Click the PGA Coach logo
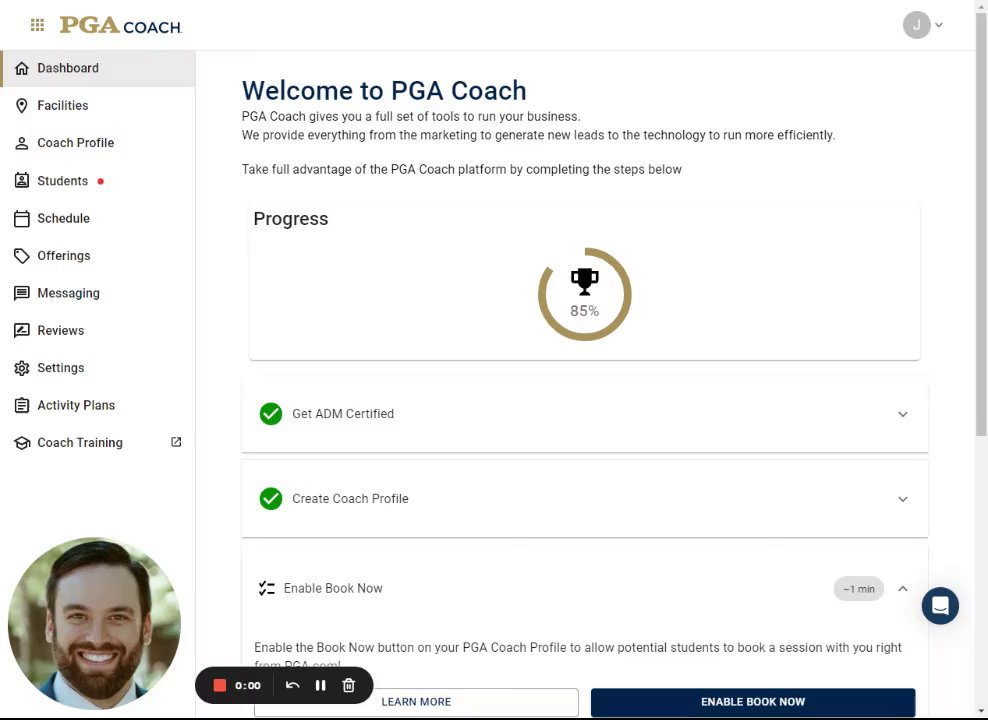 tap(120, 25)
